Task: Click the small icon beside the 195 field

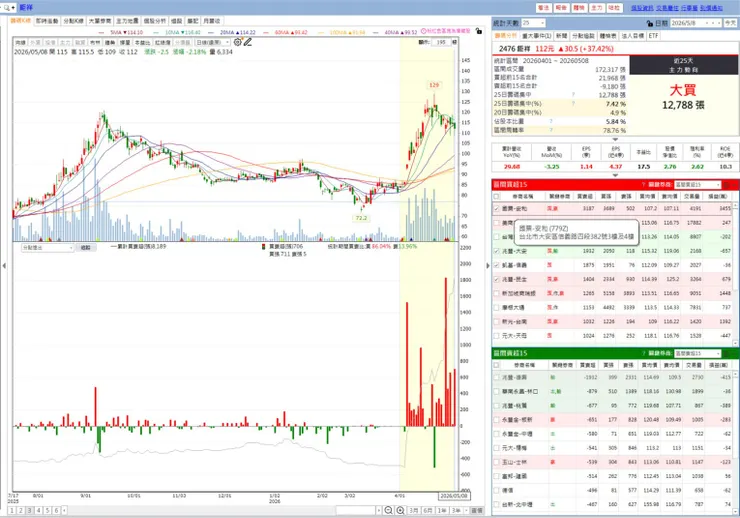Action: click(x=454, y=42)
